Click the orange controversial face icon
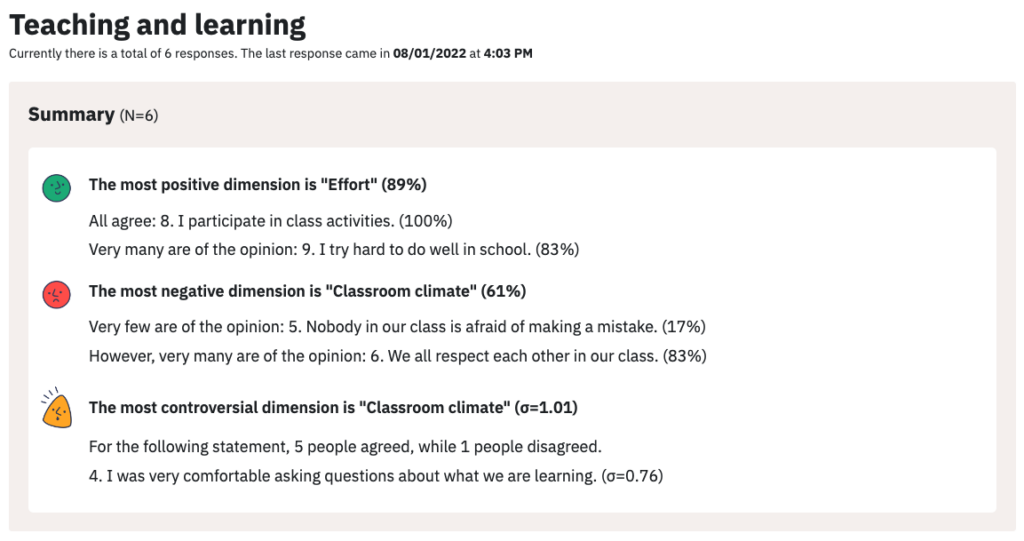1024x541 pixels. coord(56,408)
